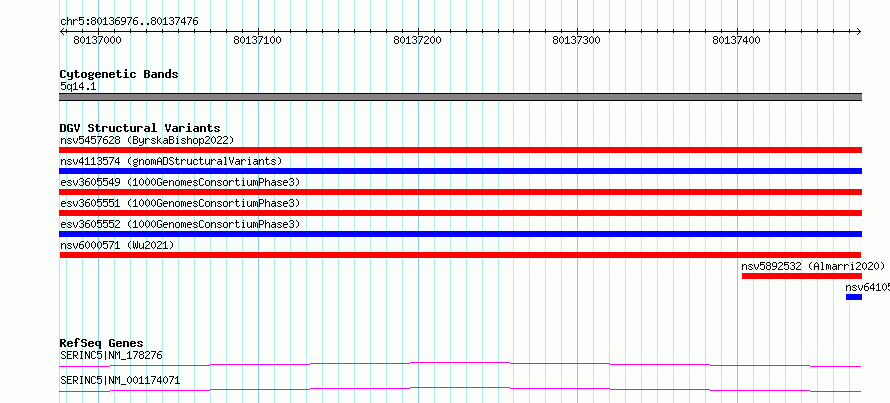Click the Cytogenetic Bands track title
The width and height of the screenshot is (890, 403).
click(119, 74)
